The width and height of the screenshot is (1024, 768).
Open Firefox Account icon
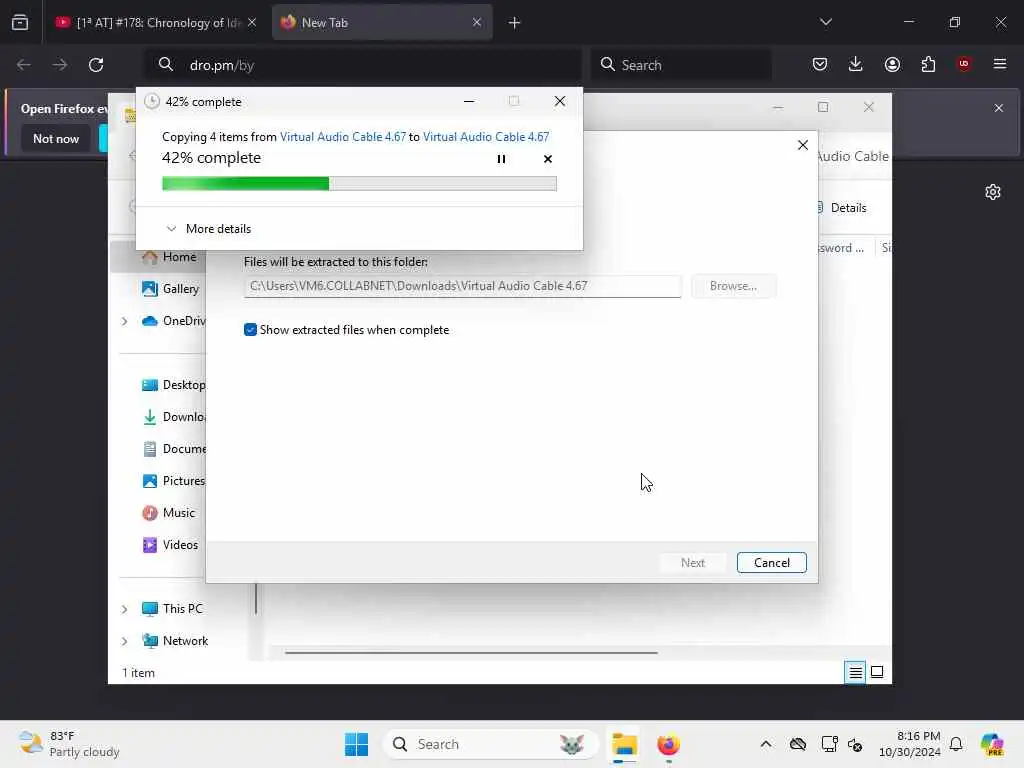[892, 64]
